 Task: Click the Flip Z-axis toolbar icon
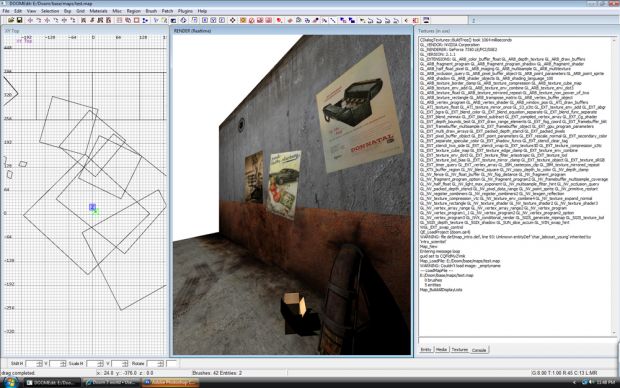tap(64, 20)
